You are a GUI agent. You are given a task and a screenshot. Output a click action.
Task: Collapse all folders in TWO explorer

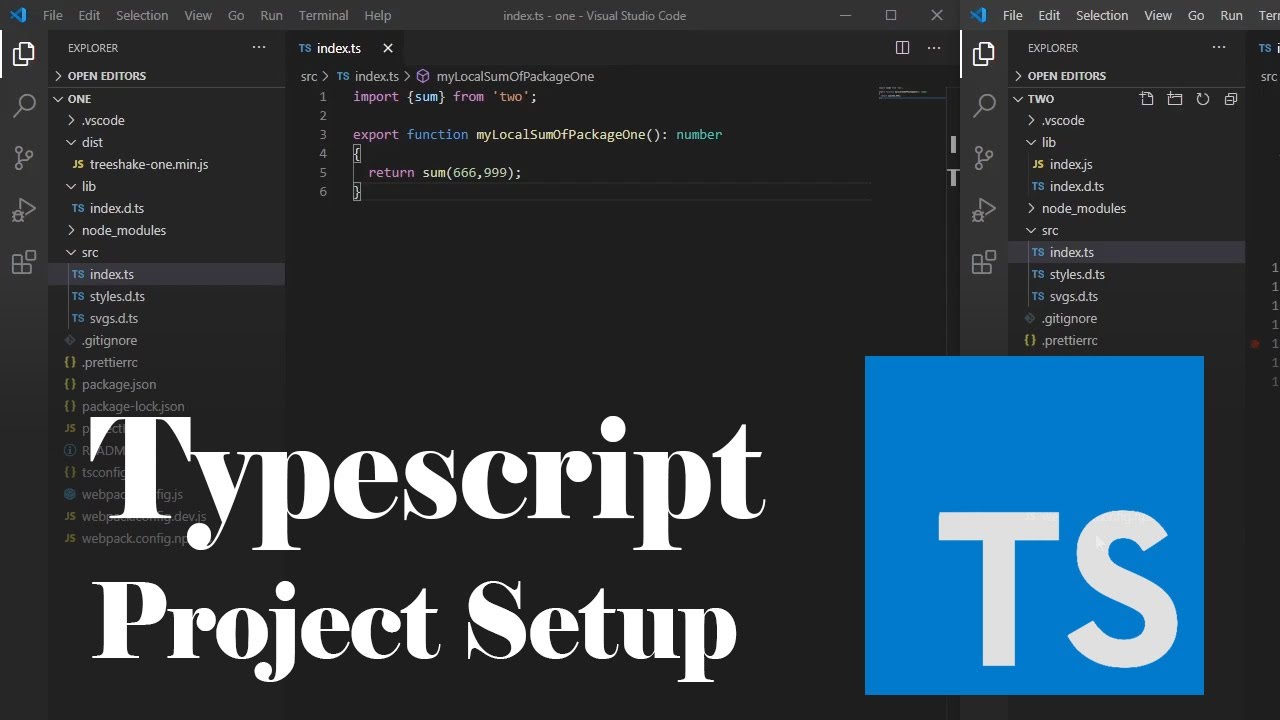[x=1231, y=99]
